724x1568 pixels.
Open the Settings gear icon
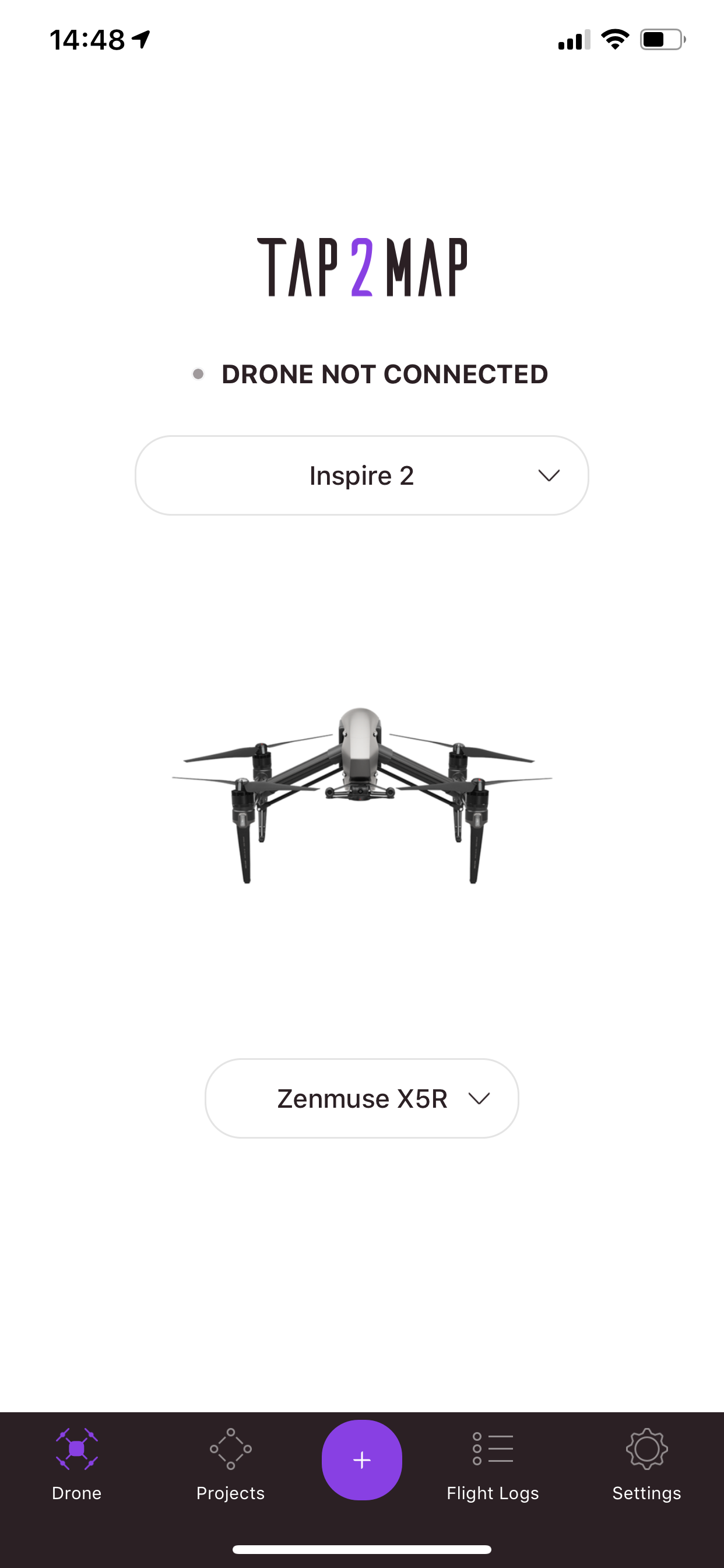point(646,1448)
